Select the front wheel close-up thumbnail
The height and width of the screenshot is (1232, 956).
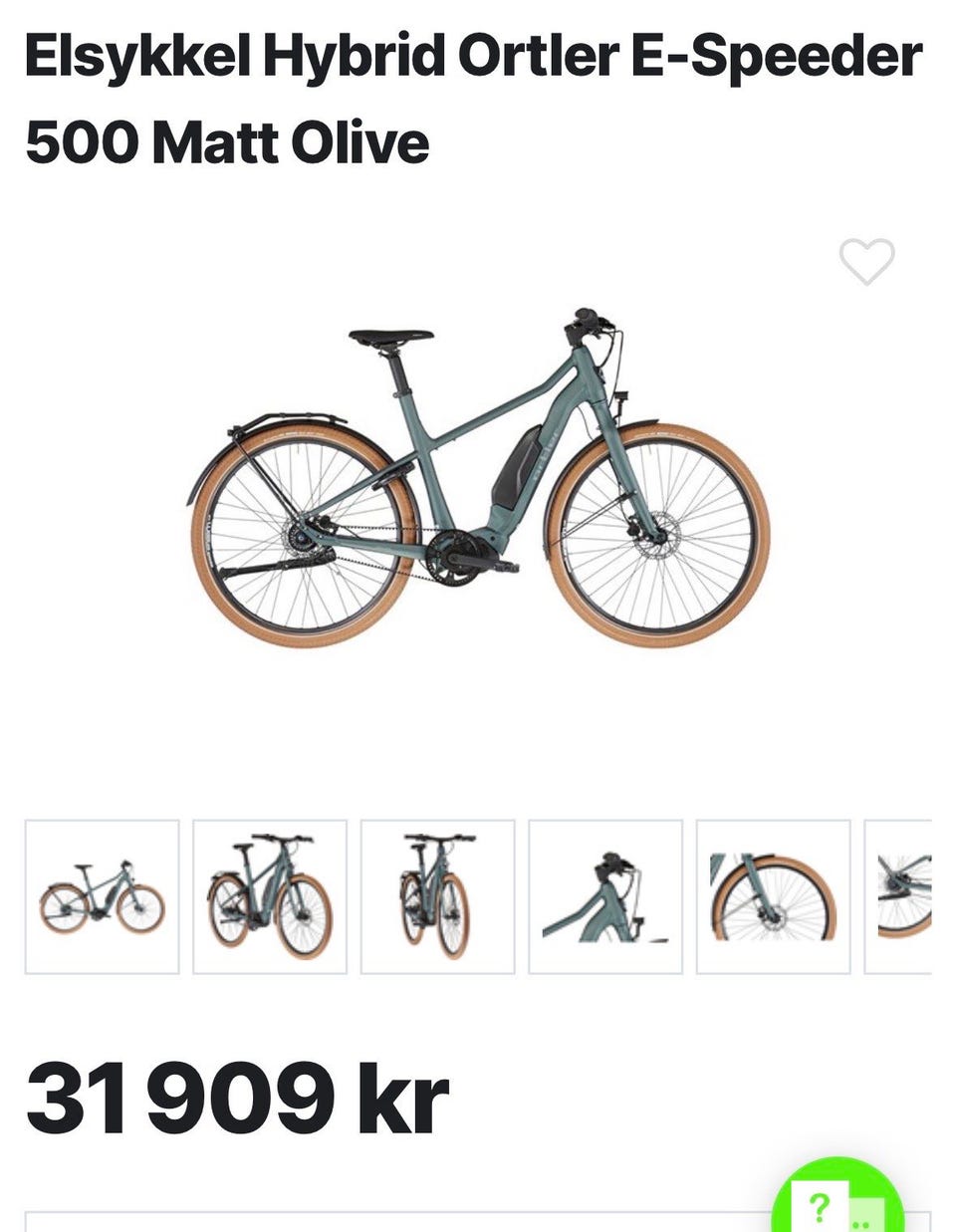click(774, 896)
